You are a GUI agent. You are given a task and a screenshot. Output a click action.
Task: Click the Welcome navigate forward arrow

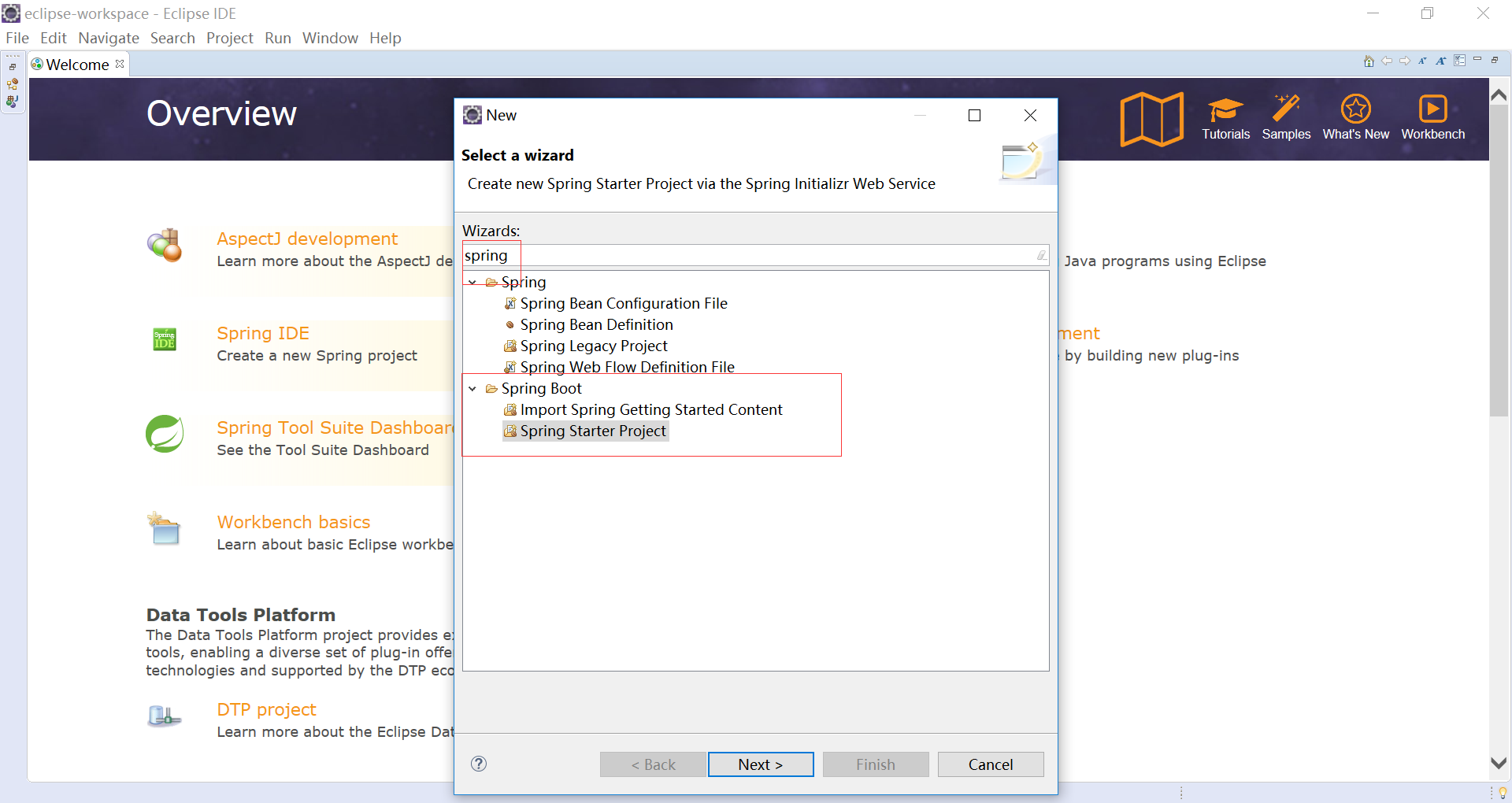1405,61
